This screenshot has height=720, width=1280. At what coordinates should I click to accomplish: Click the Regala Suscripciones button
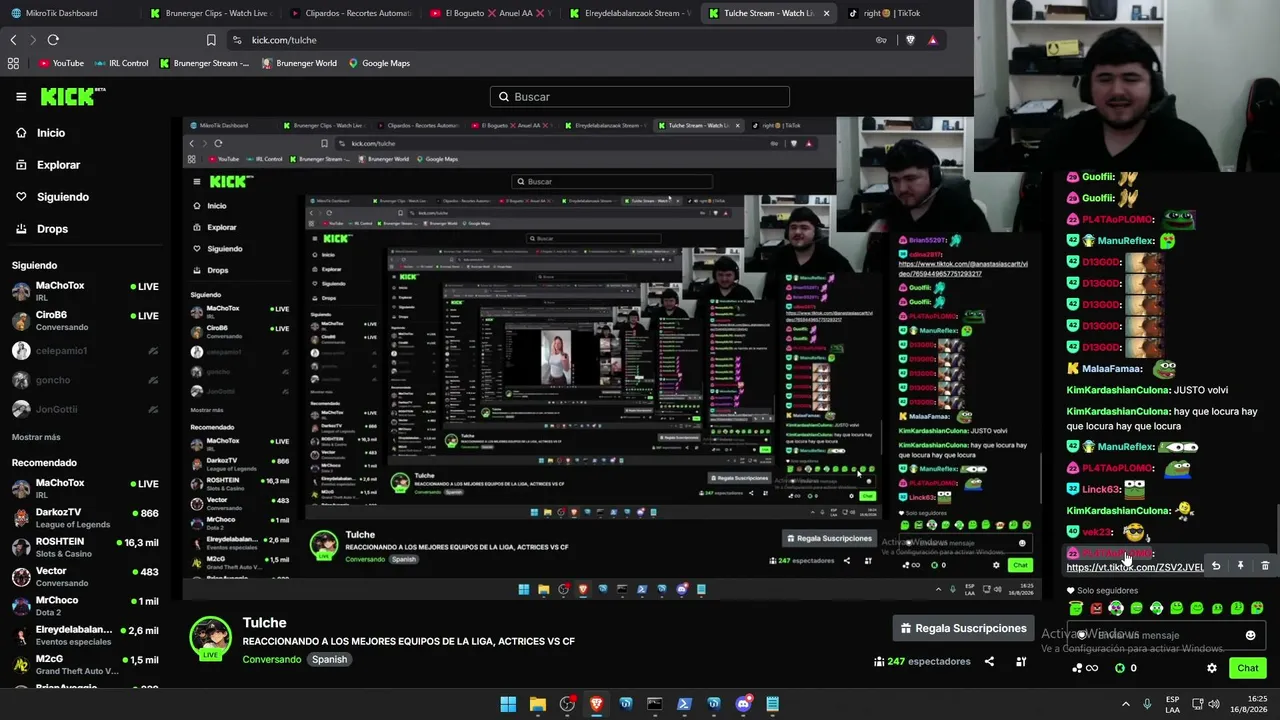[964, 628]
